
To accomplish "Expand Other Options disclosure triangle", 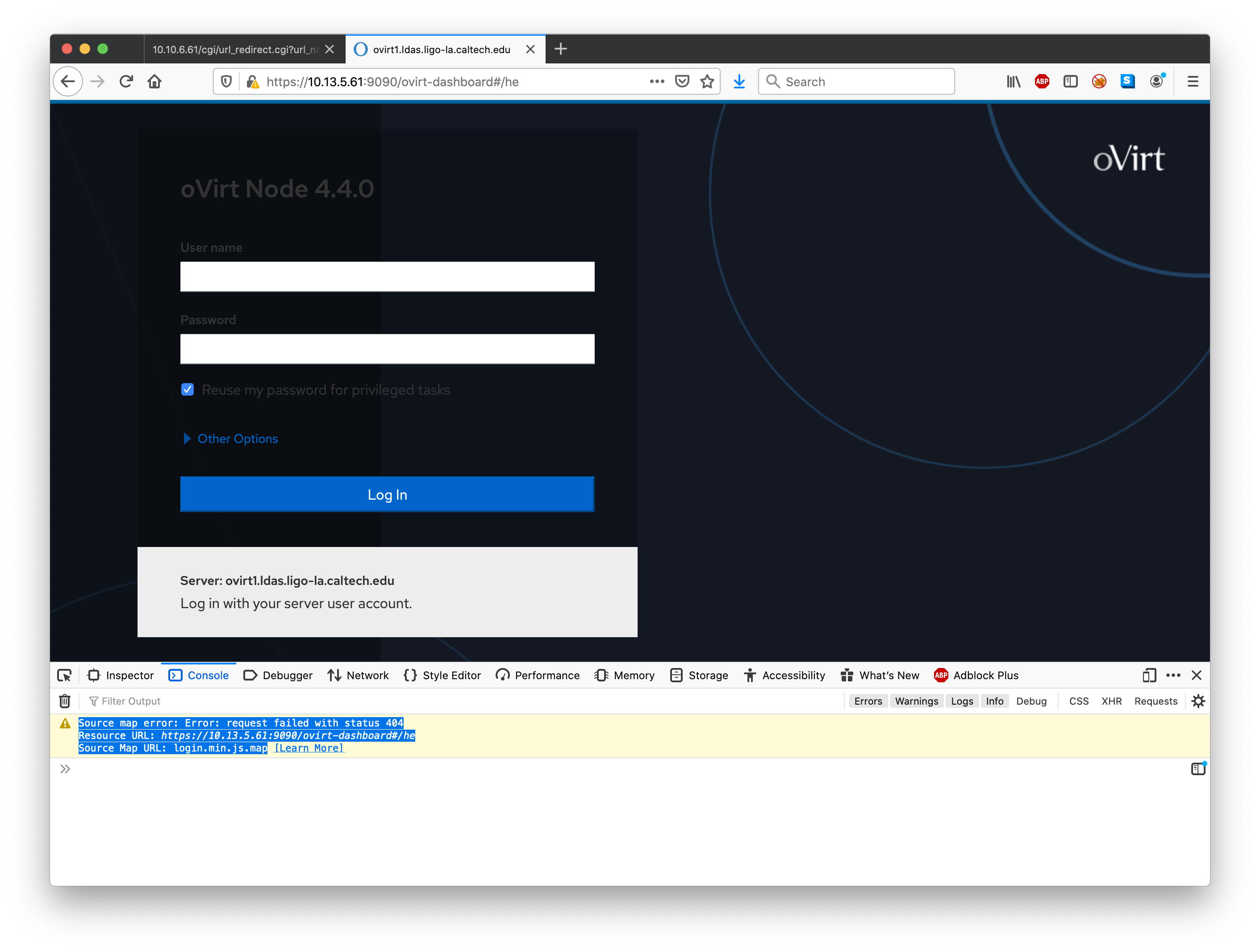I will [x=187, y=438].
